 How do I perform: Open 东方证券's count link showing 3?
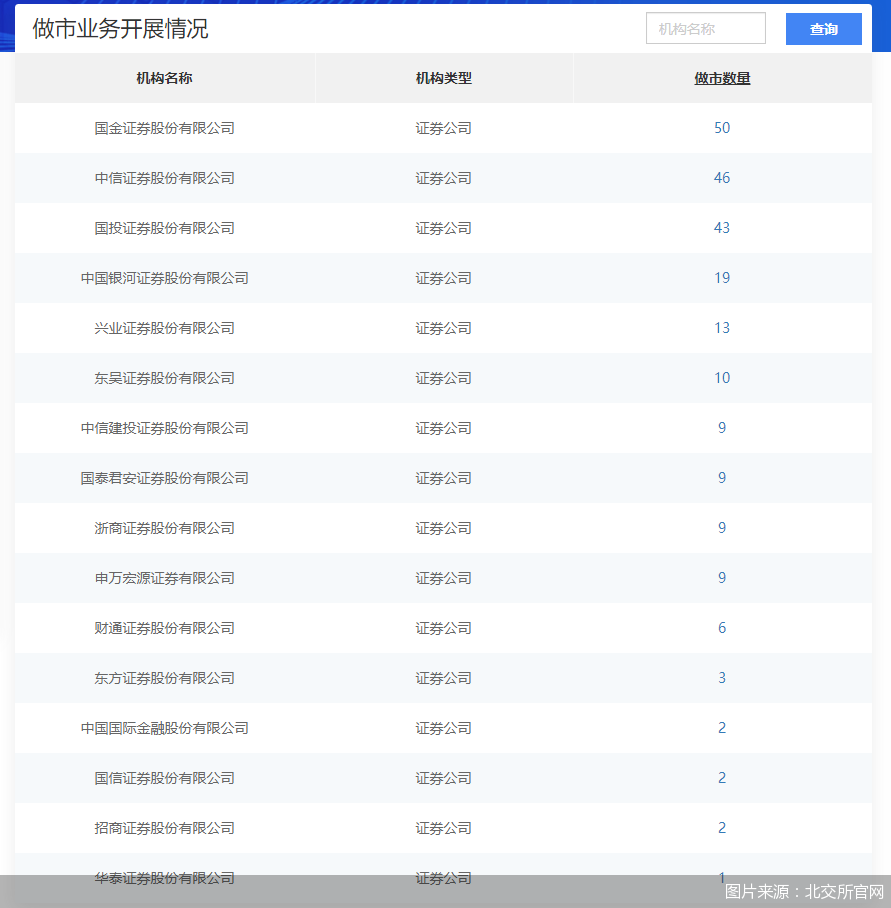(x=722, y=678)
